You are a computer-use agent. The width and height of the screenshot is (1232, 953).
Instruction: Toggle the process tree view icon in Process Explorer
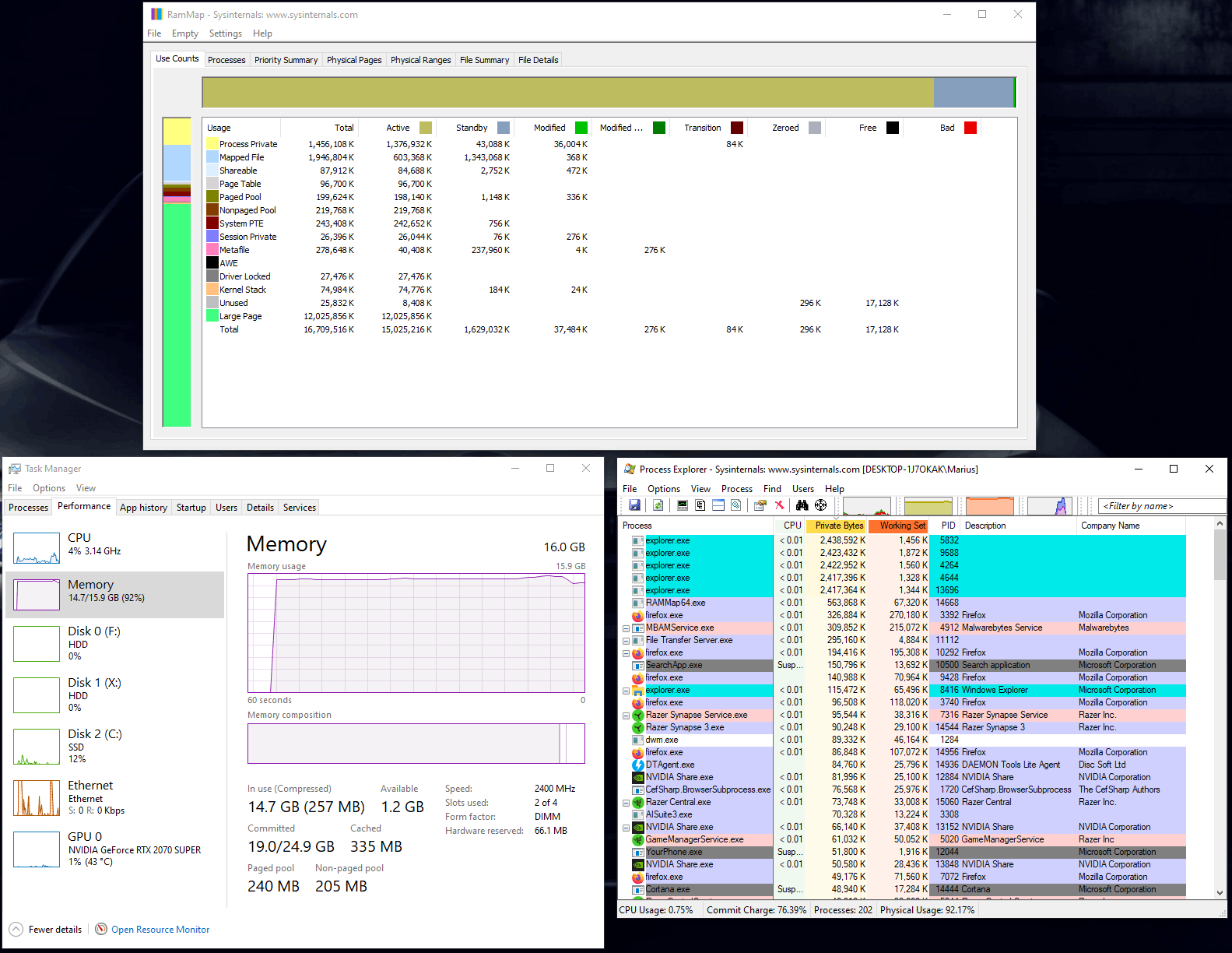[x=700, y=505]
